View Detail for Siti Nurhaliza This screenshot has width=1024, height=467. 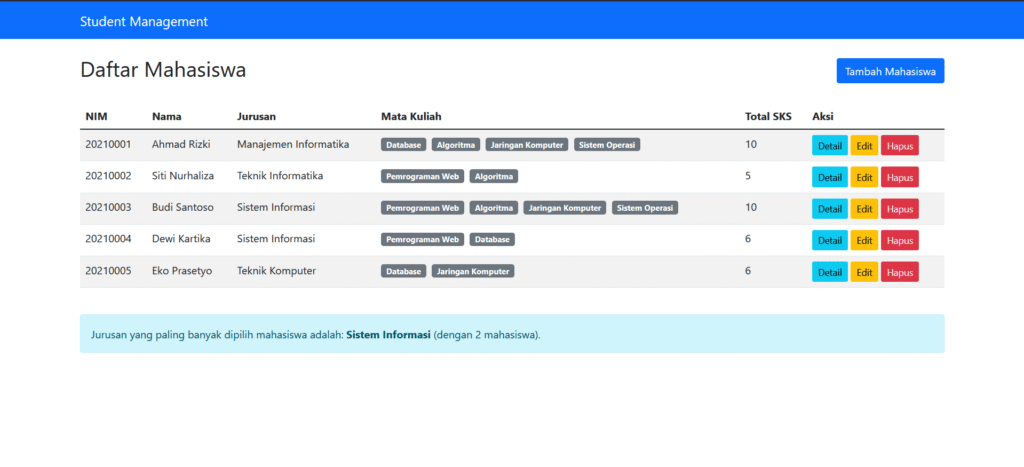[829, 177]
